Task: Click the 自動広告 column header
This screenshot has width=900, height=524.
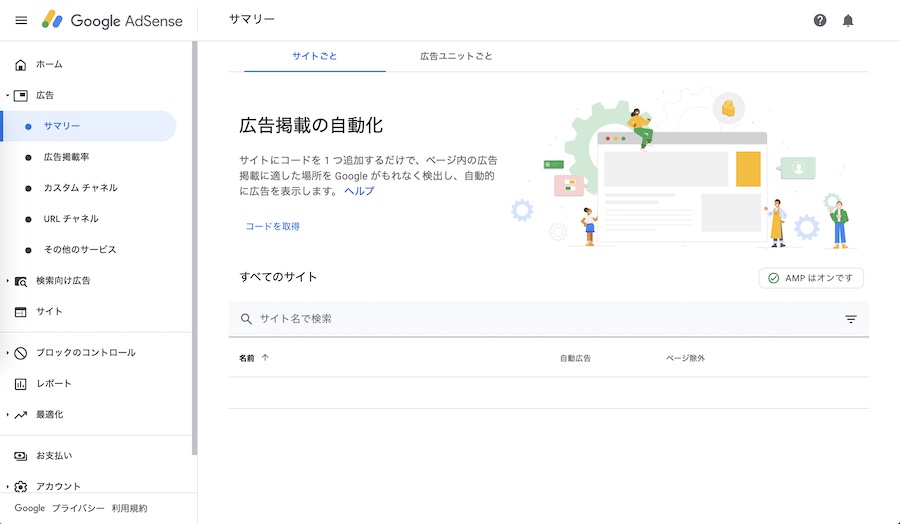Action: coord(576,358)
